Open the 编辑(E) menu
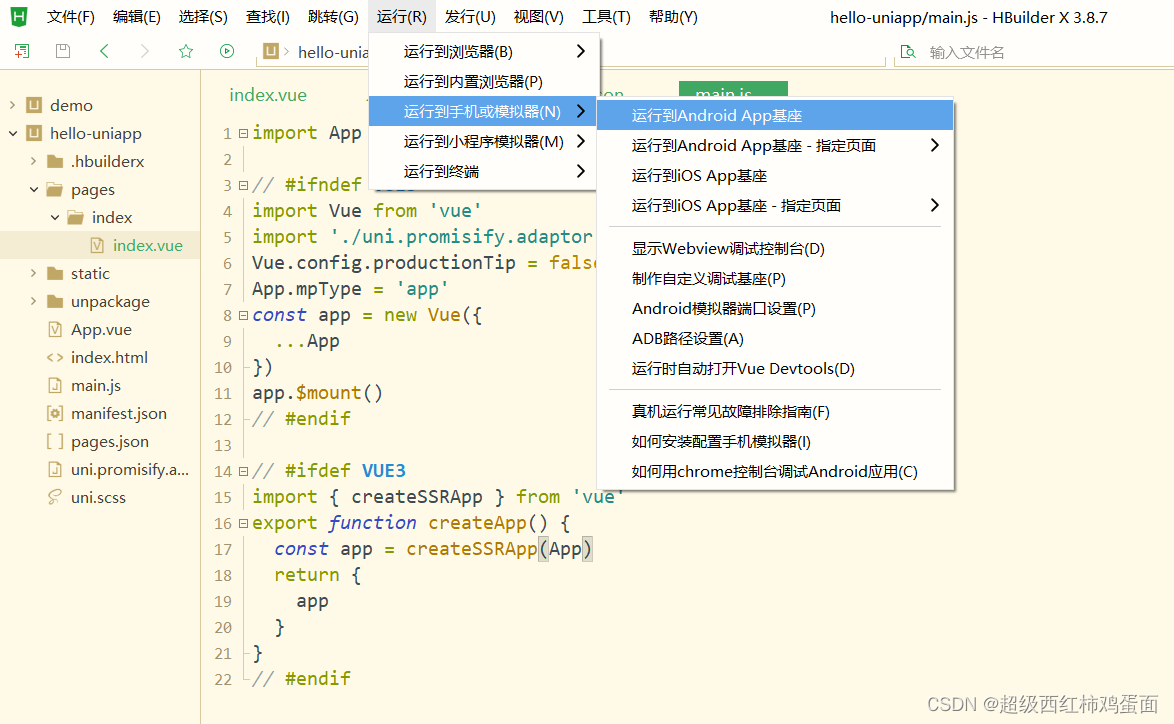The height and width of the screenshot is (724, 1174). [x=136, y=16]
